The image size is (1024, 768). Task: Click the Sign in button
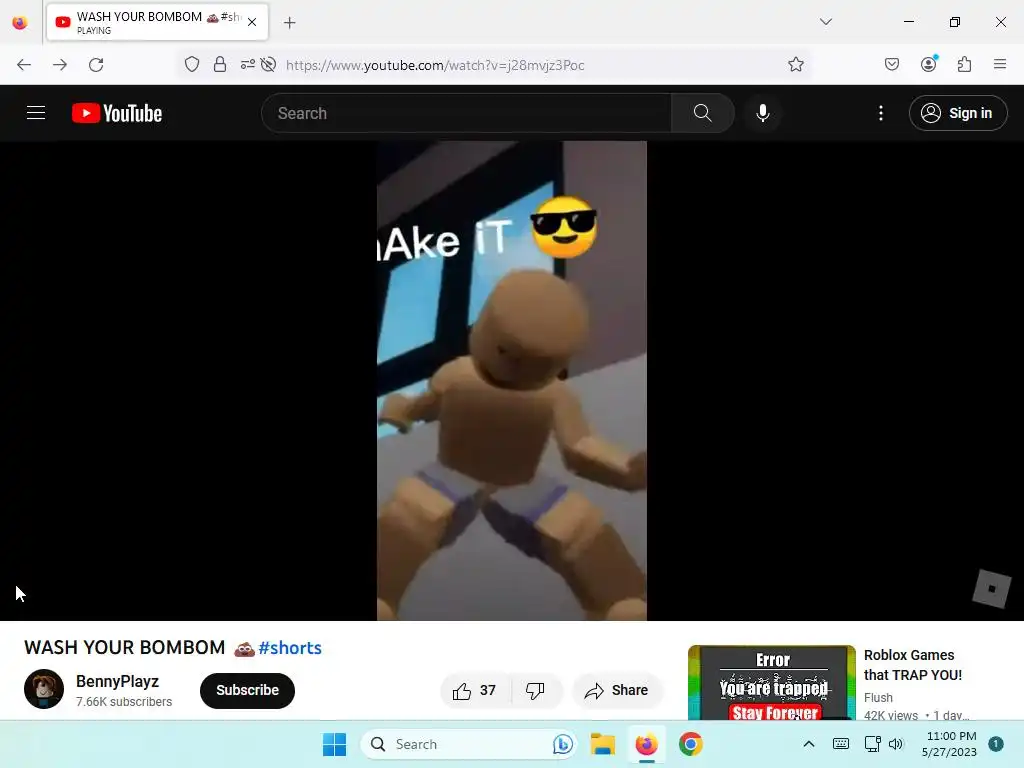[958, 113]
